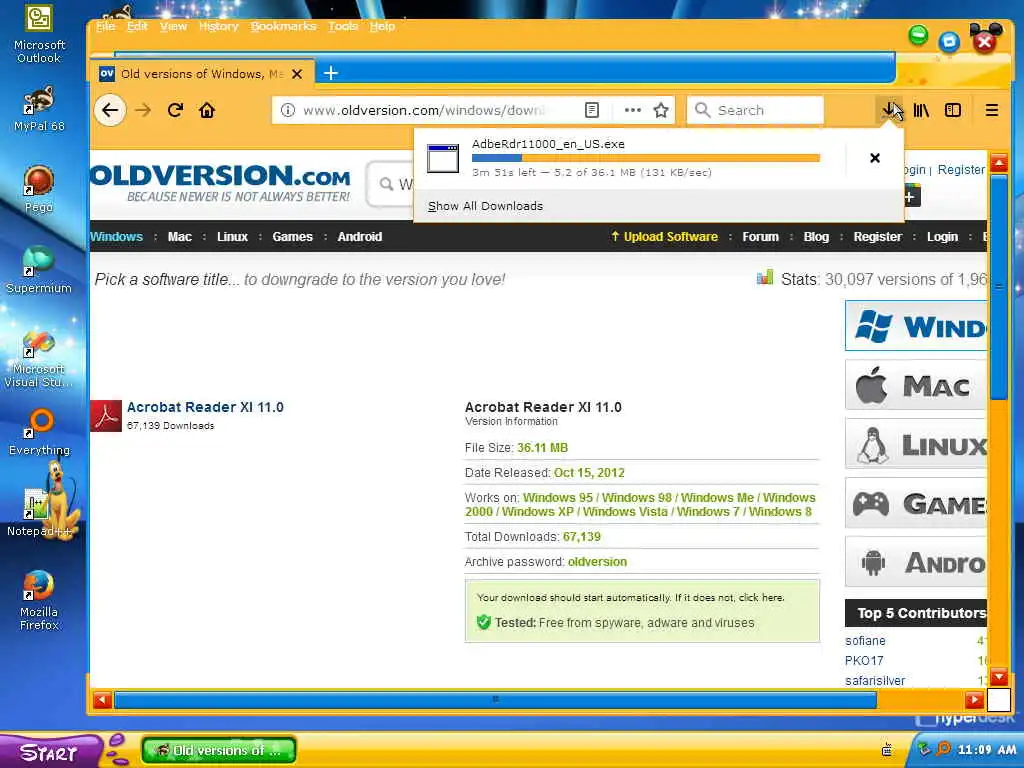This screenshot has height=768, width=1024.
Task: Show site information icon in address bar
Action: pos(287,110)
